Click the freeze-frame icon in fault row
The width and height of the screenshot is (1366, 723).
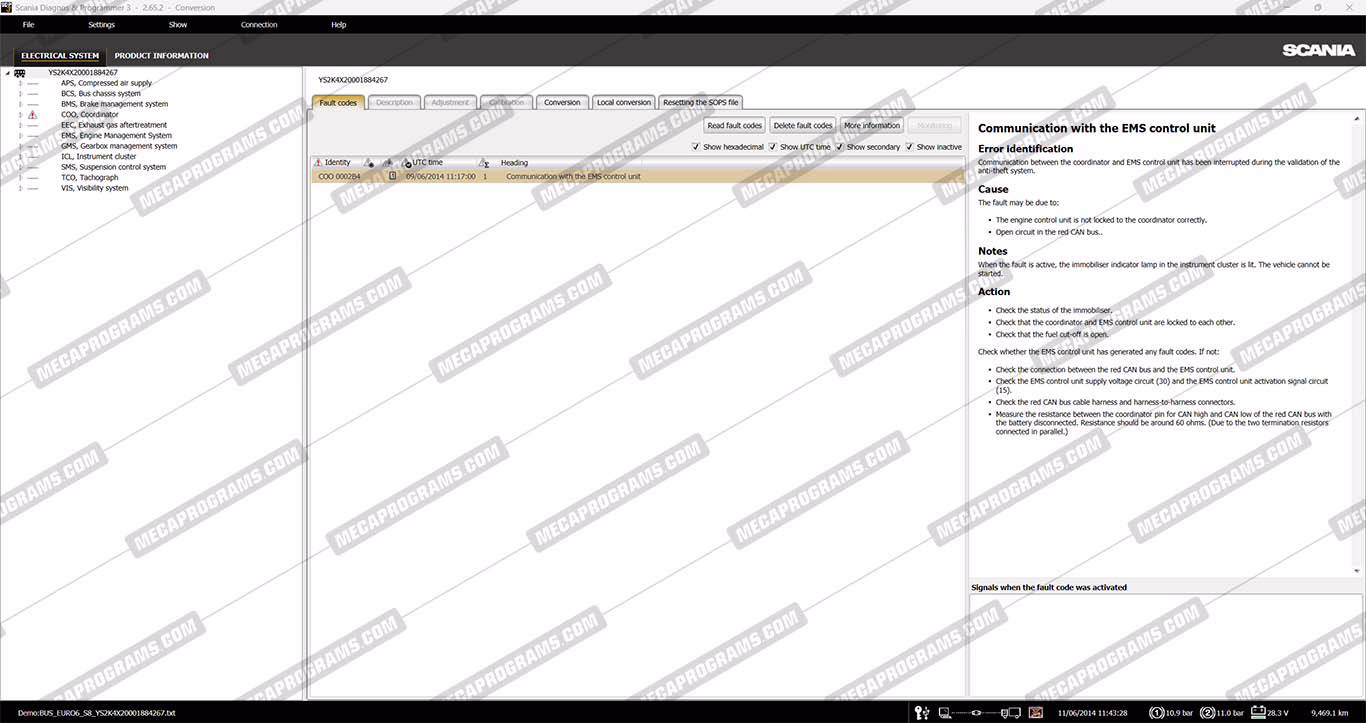click(393, 176)
